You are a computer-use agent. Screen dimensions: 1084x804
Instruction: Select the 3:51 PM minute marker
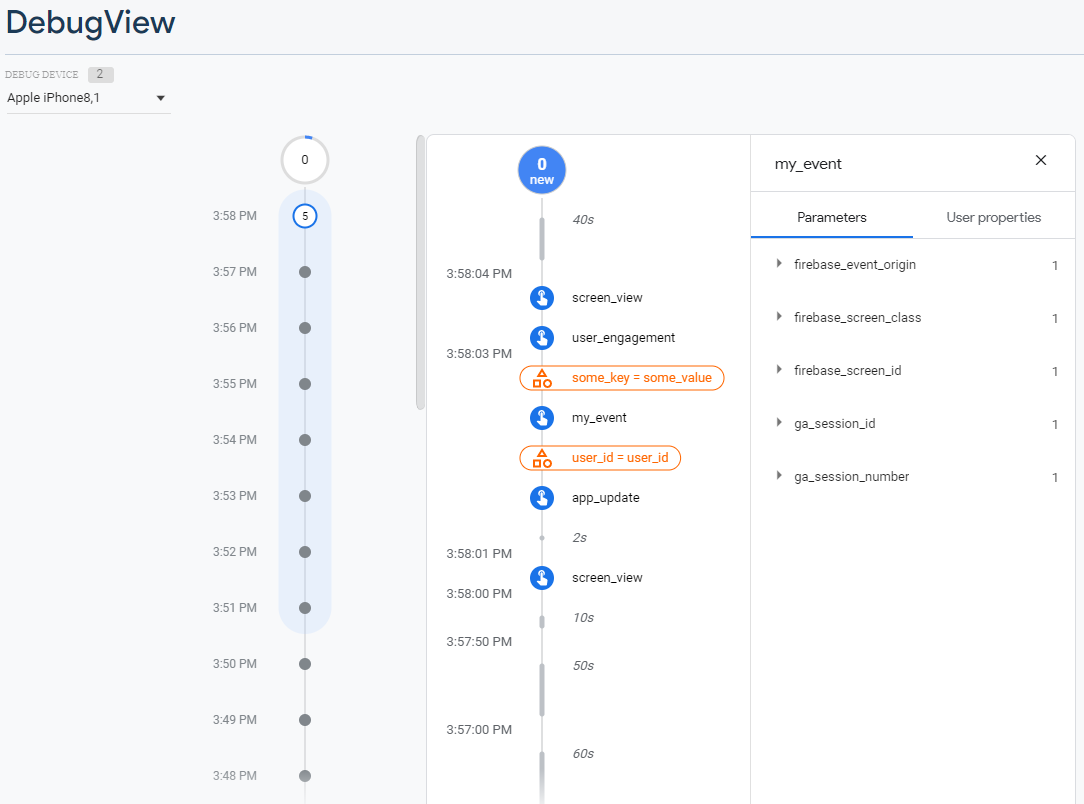tap(305, 608)
